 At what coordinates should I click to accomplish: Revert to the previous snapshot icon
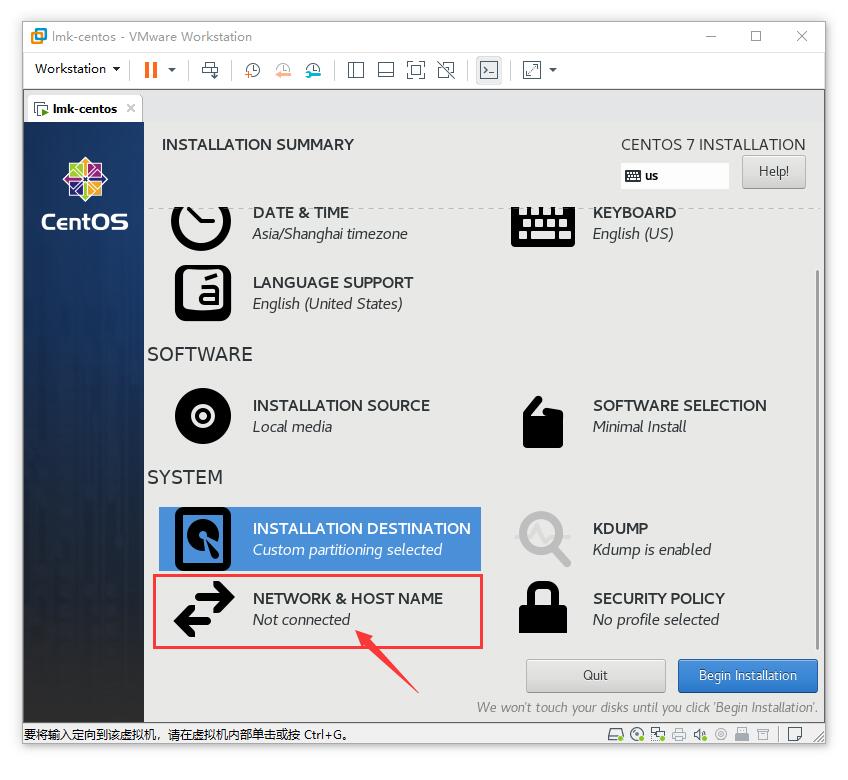(x=283, y=70)
